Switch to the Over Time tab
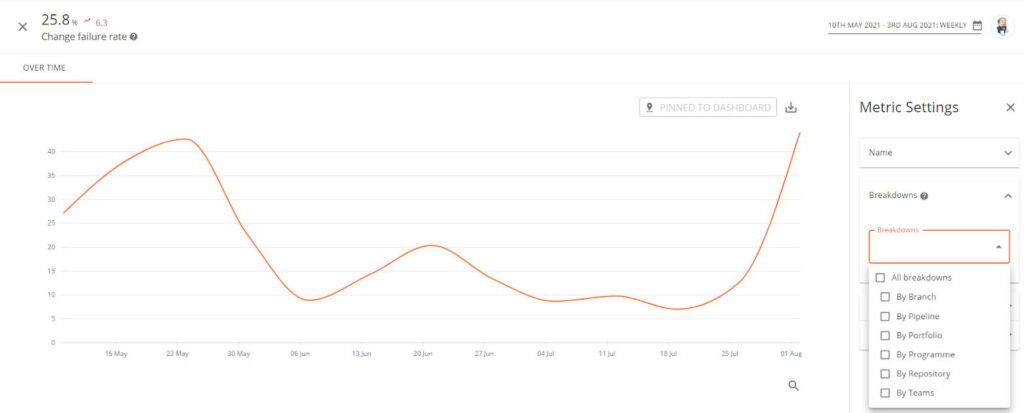This screenshot has height=413, width=1024. [x=45, y=68]
